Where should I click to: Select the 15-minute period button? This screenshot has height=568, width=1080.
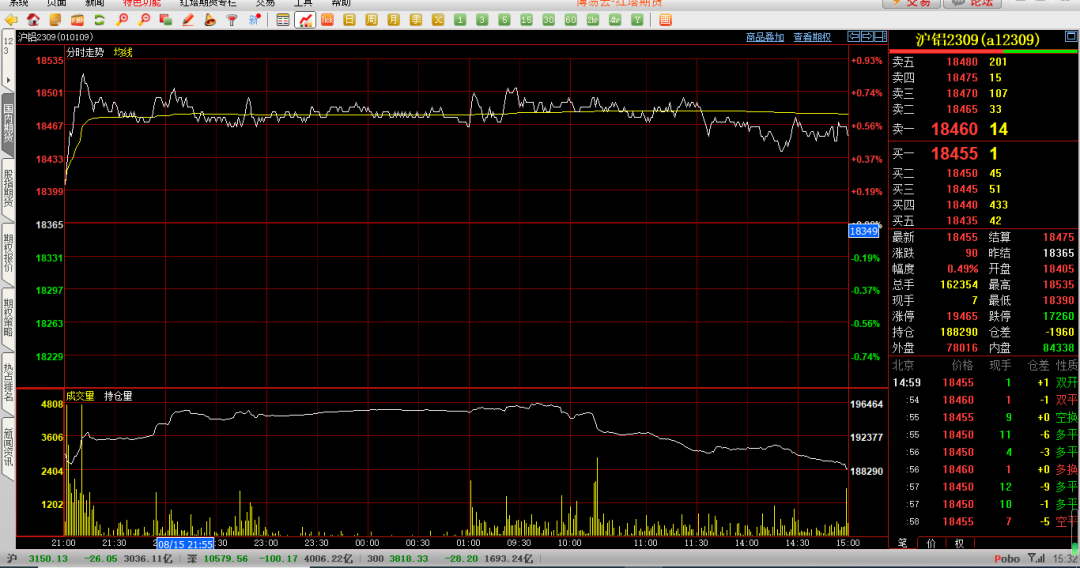526,20
